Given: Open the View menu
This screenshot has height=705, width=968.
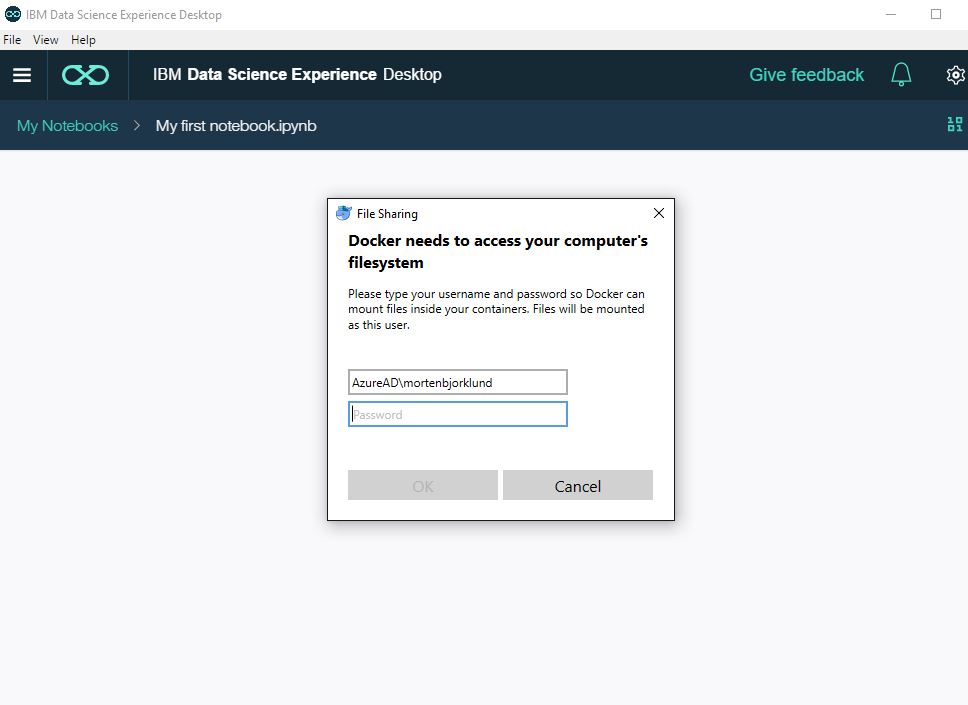Looking at the screenshot, I should (x=45, y=39).
